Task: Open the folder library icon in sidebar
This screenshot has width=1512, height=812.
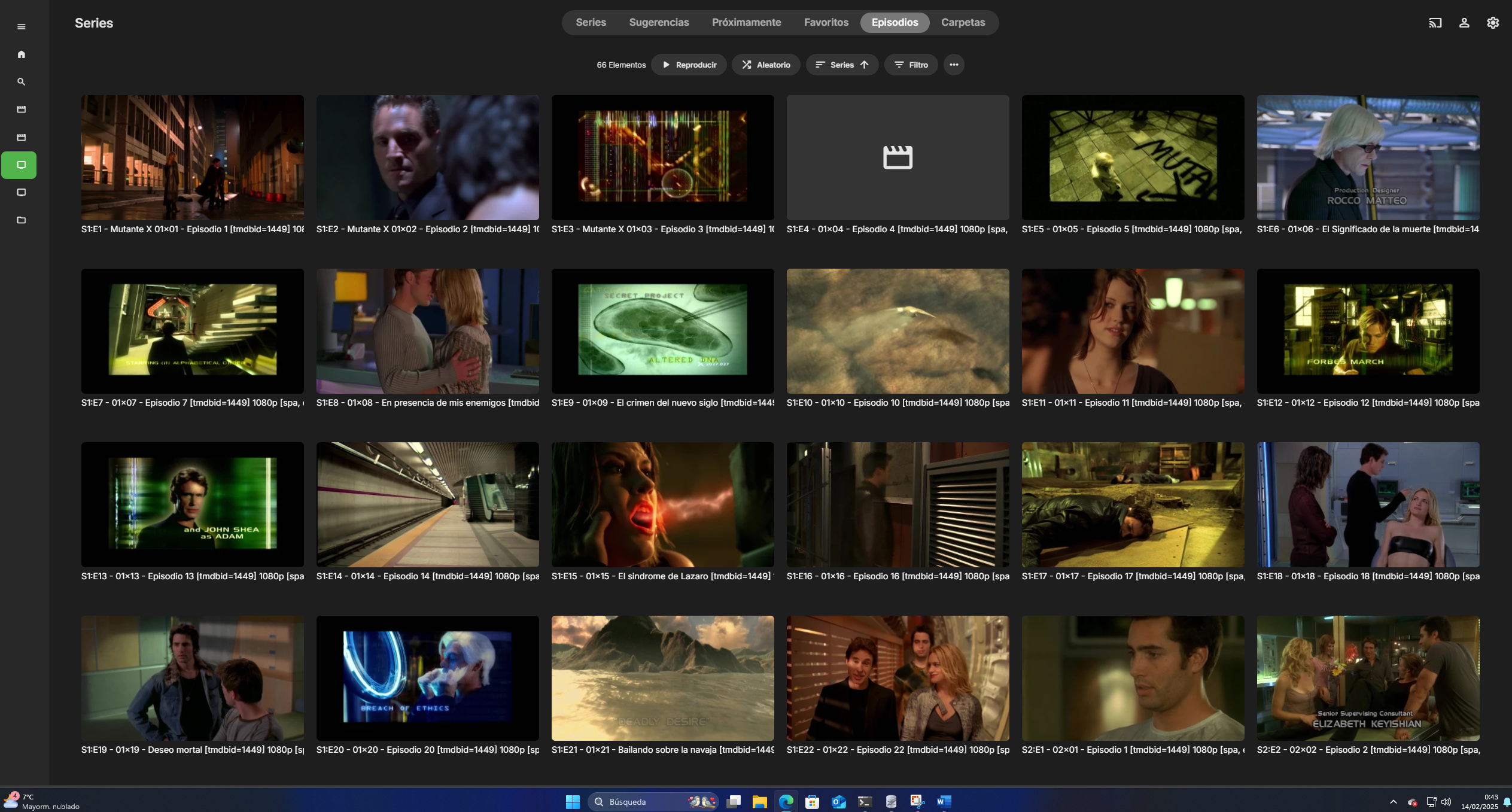Action: pos(22,220)
